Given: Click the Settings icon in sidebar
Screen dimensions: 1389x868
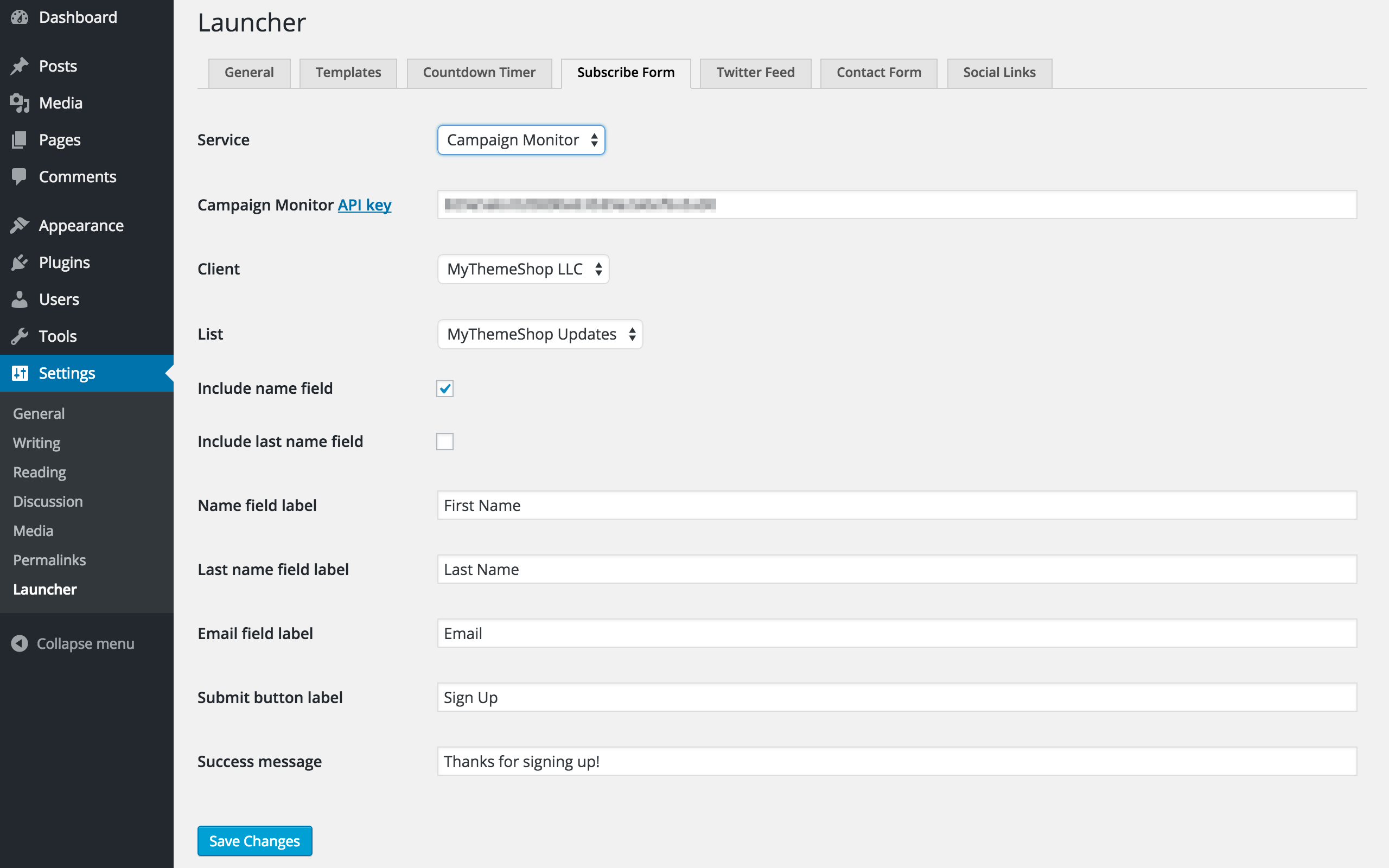Looking at the screenshot, I should click(x=20, y=373).
